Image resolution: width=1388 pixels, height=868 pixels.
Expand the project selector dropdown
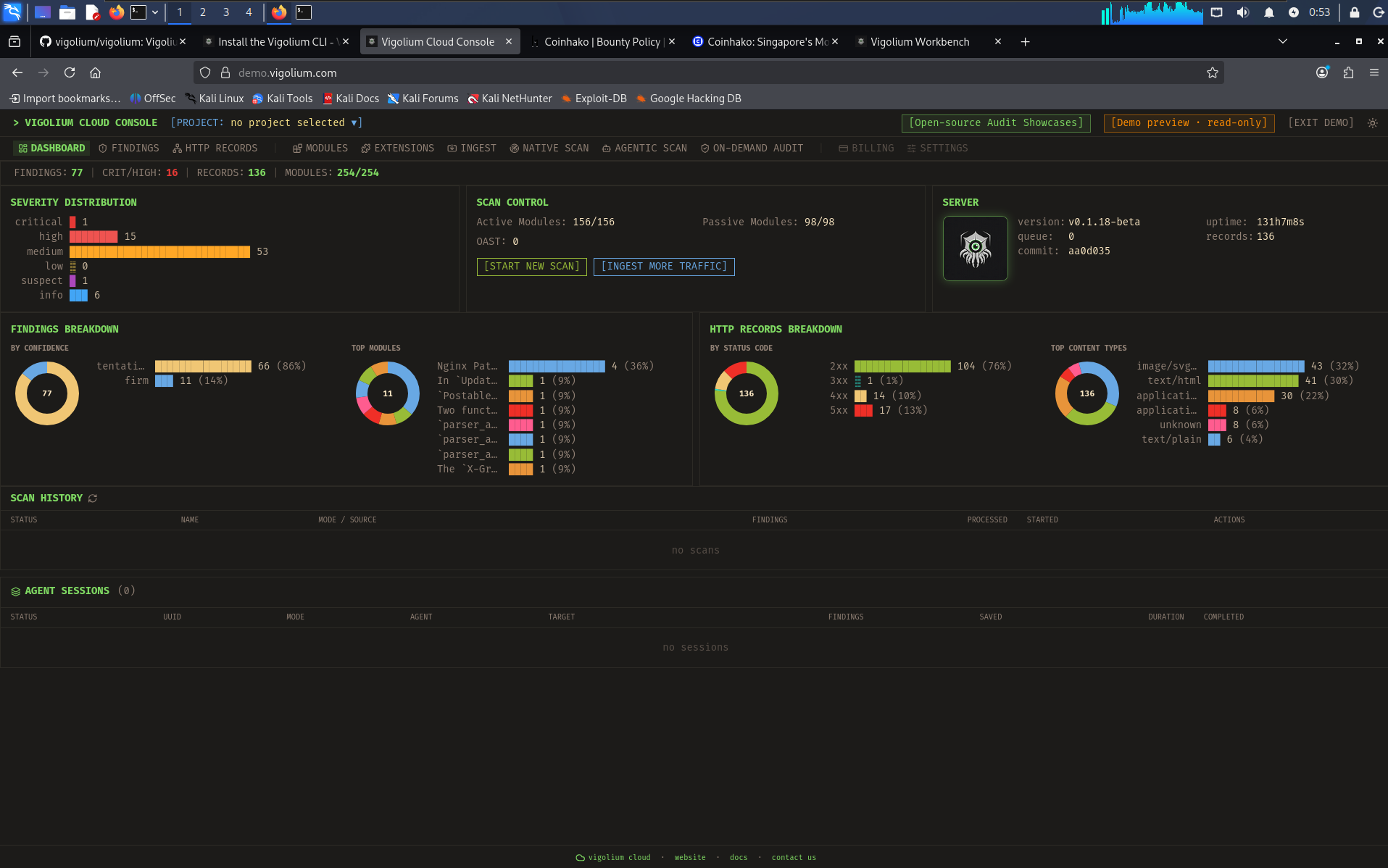point(267,122)
